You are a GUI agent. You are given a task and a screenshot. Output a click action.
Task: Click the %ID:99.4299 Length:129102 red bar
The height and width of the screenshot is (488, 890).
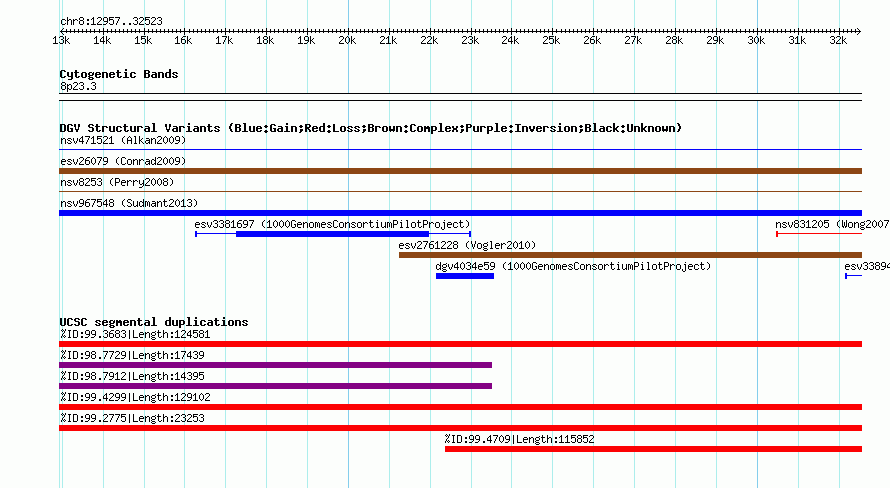[460, 407]
